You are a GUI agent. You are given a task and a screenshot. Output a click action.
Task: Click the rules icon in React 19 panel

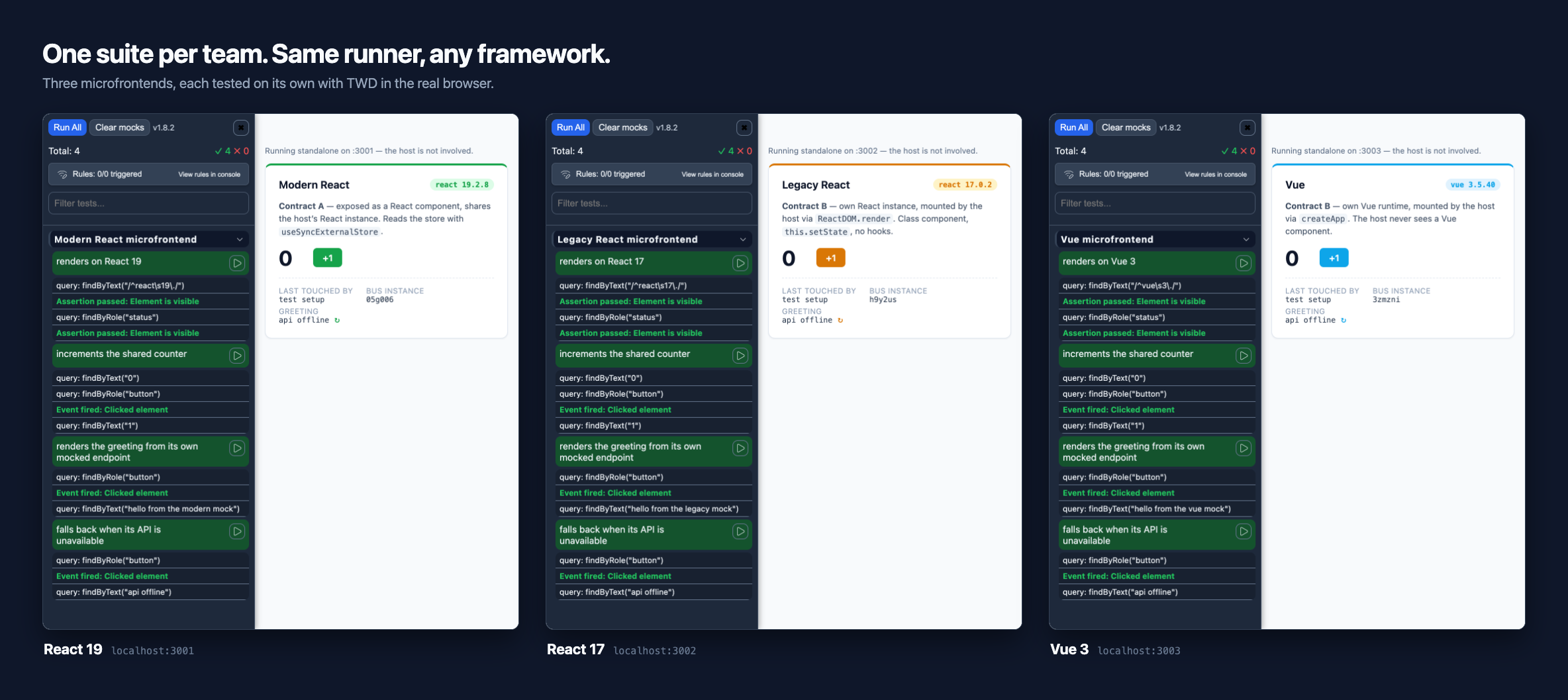coord(62,174)
